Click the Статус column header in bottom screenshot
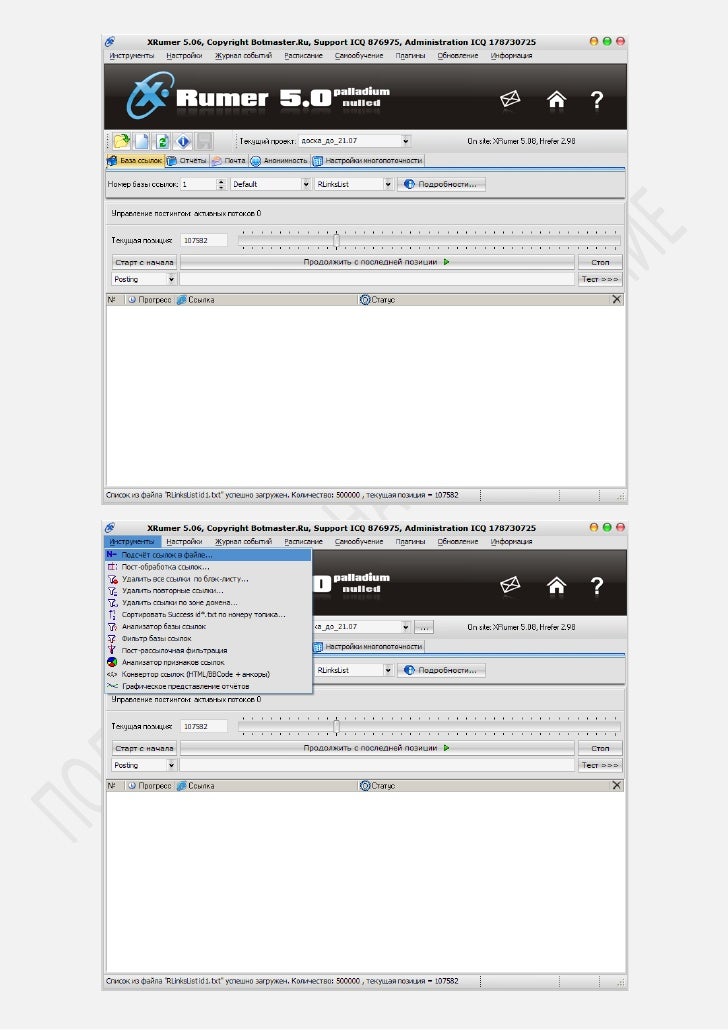 coord(377,786)
